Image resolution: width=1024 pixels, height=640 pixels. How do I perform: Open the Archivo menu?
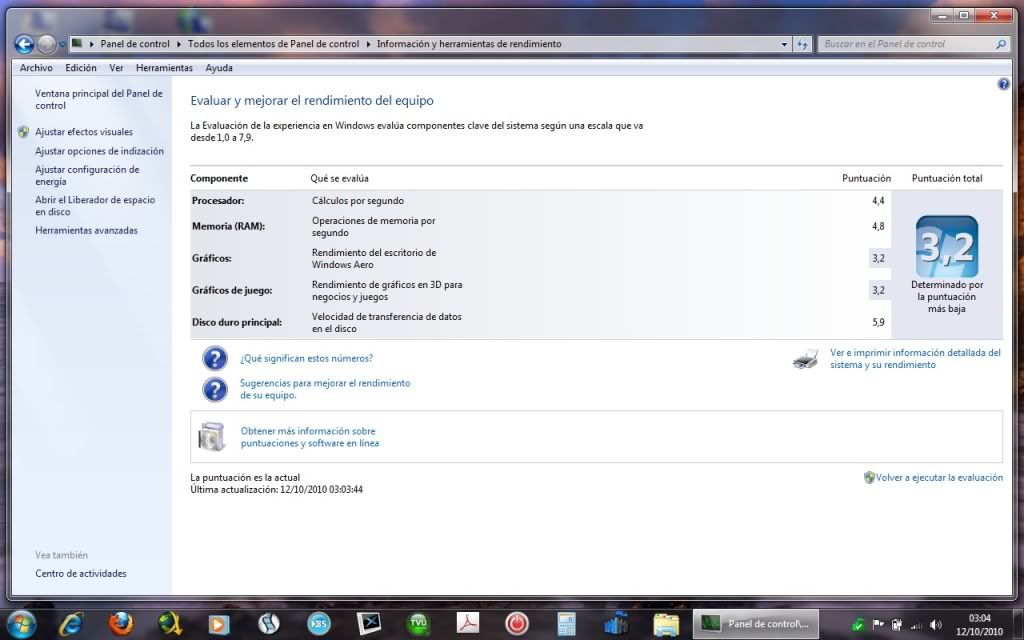36,68
